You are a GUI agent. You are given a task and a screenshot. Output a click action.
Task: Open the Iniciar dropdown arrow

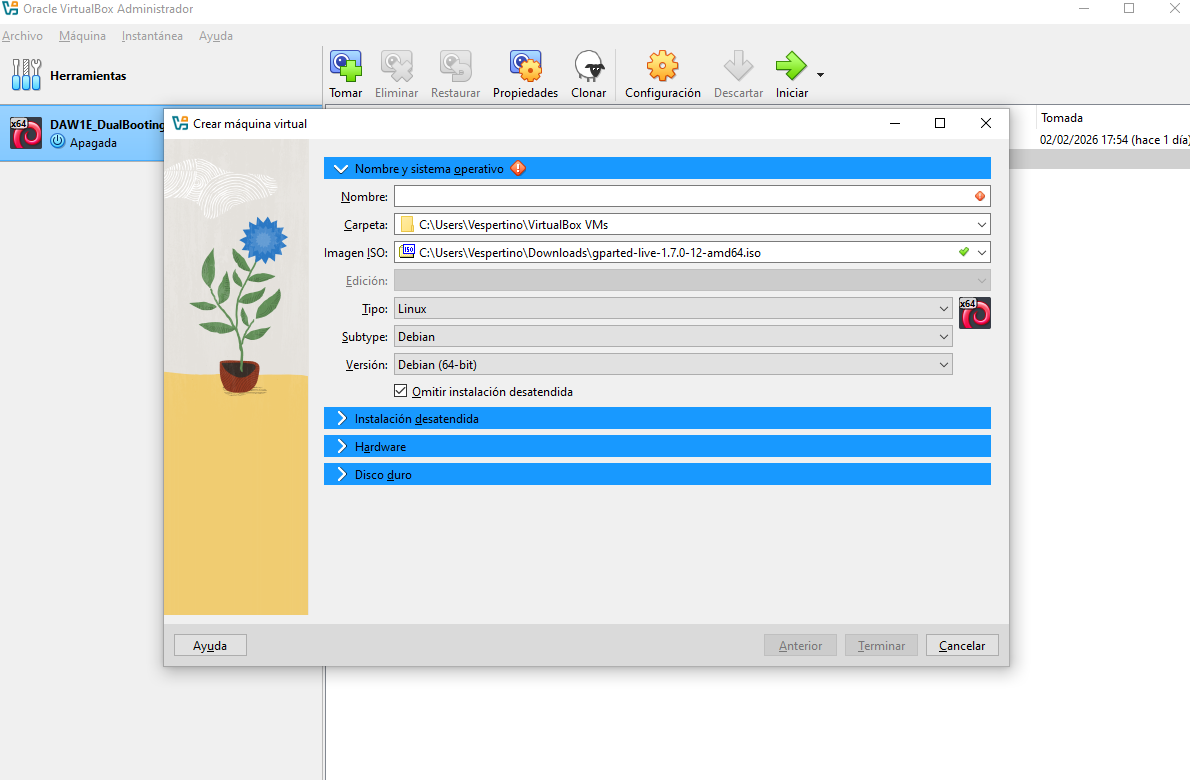(x=820, y=74)
